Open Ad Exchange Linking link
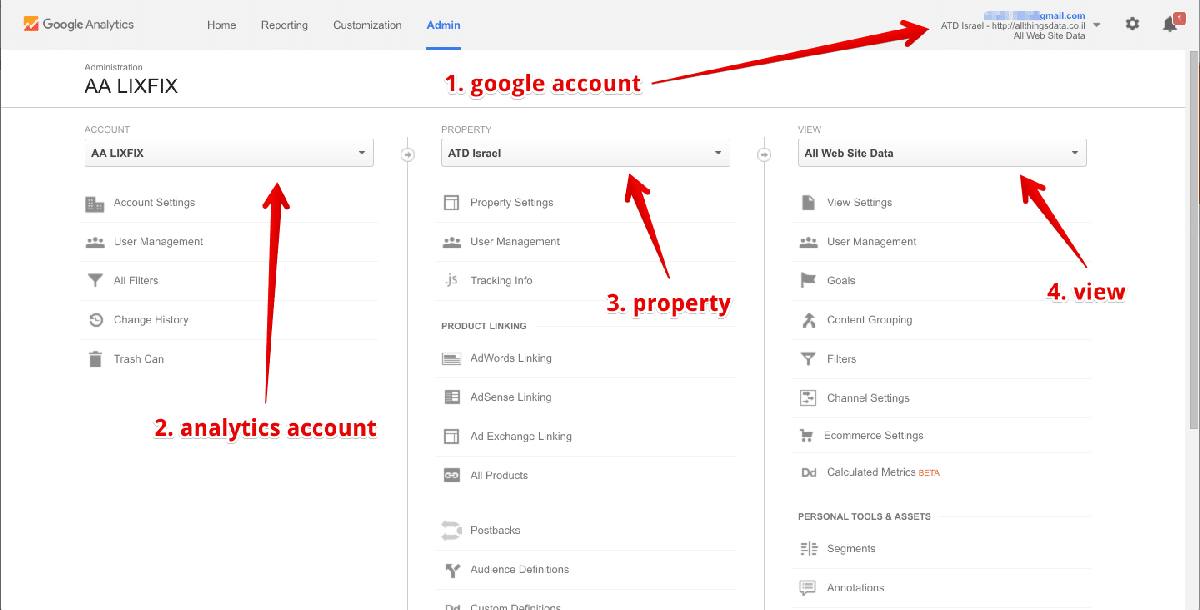 pyautogui.click(x=521, y=436)
